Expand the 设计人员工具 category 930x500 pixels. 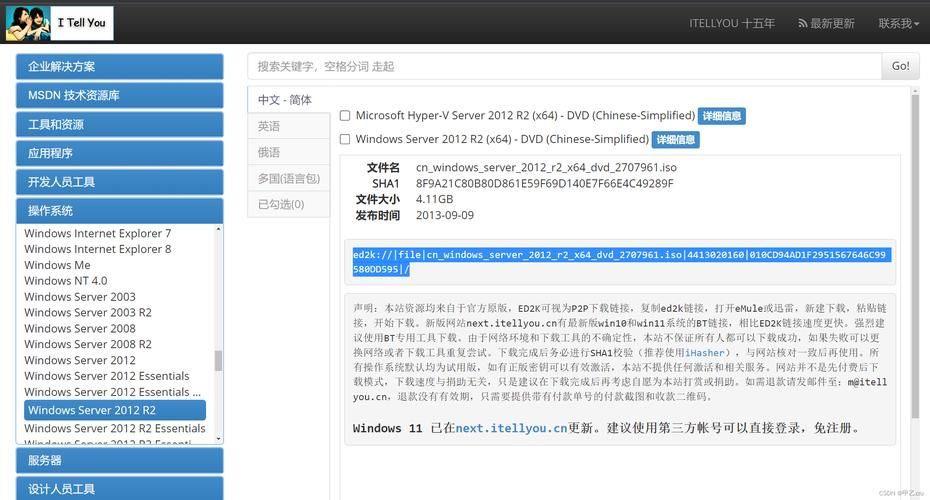[120, 489]
